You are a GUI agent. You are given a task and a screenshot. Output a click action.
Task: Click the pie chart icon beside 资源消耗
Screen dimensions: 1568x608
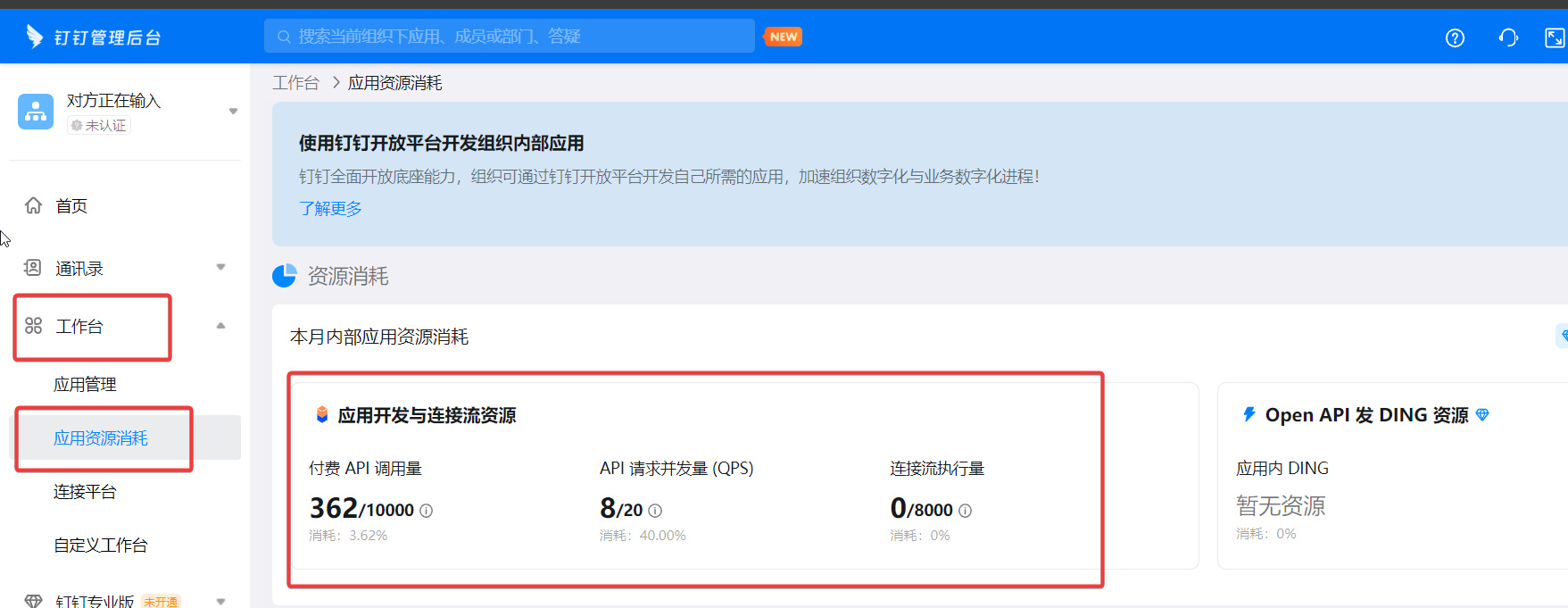point(284,276)
